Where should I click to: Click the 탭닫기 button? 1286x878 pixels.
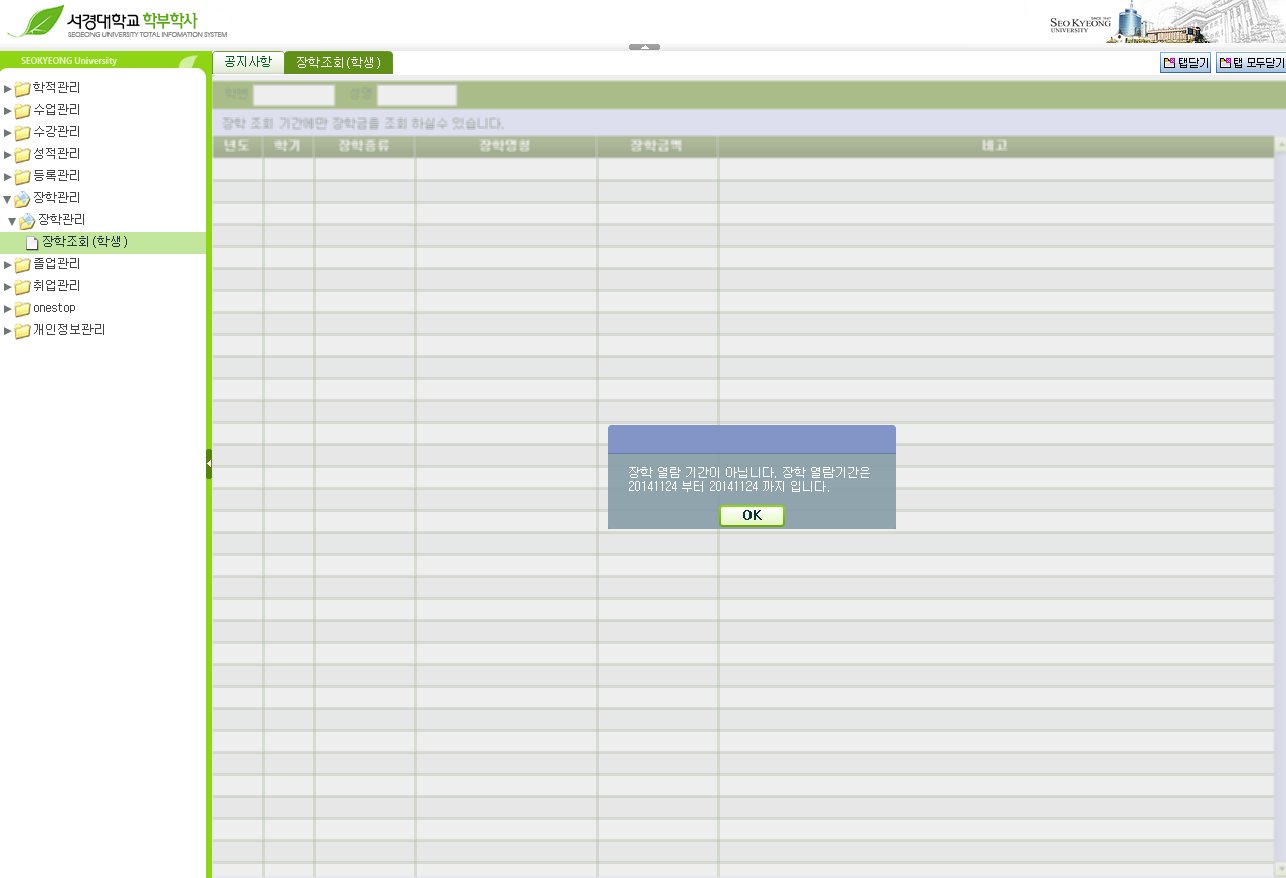(1185, 63)
